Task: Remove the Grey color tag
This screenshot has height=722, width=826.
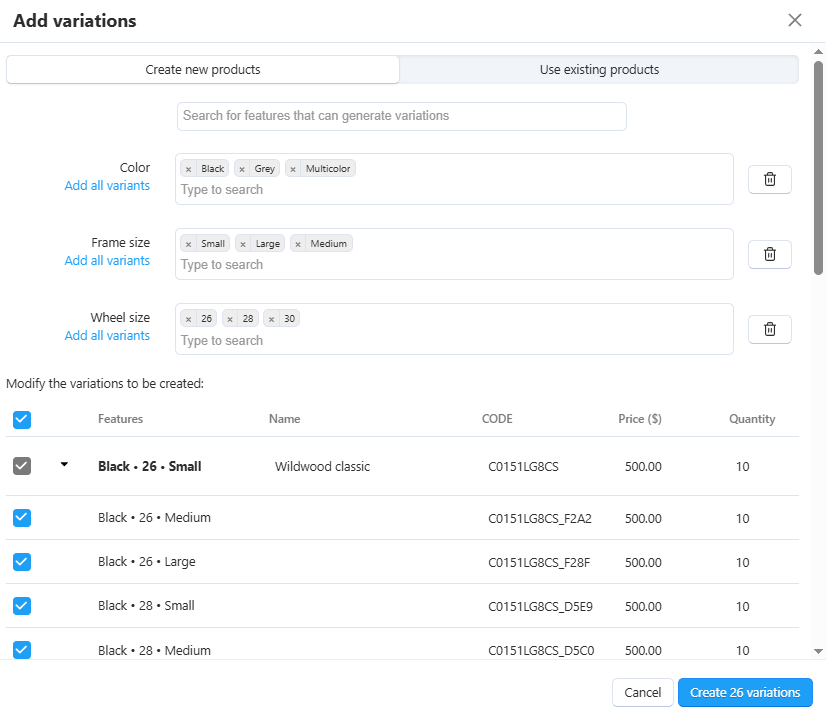Action: 242,169
